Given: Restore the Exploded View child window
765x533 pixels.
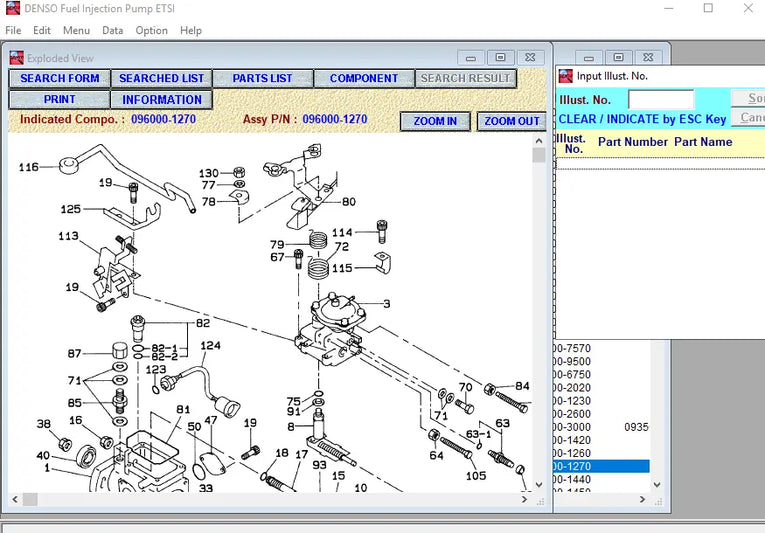Looking at the screenshot, I should (x=500, y=58).
